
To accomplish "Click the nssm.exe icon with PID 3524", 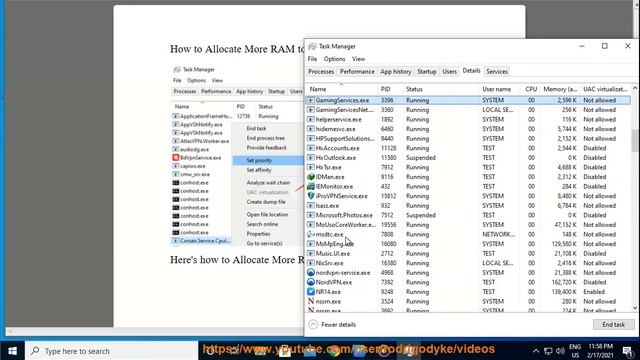I will click(311, 301).
